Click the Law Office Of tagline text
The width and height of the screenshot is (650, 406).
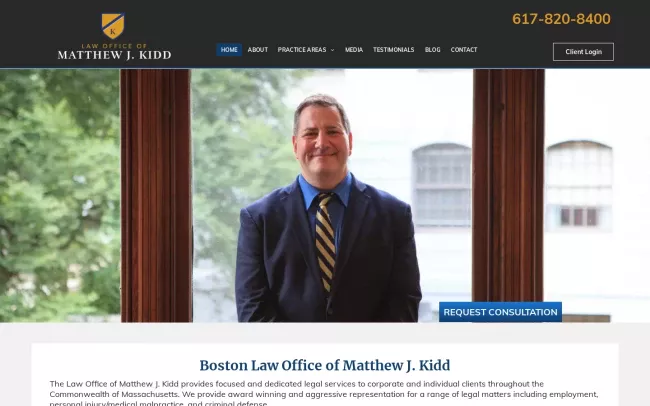114,46
